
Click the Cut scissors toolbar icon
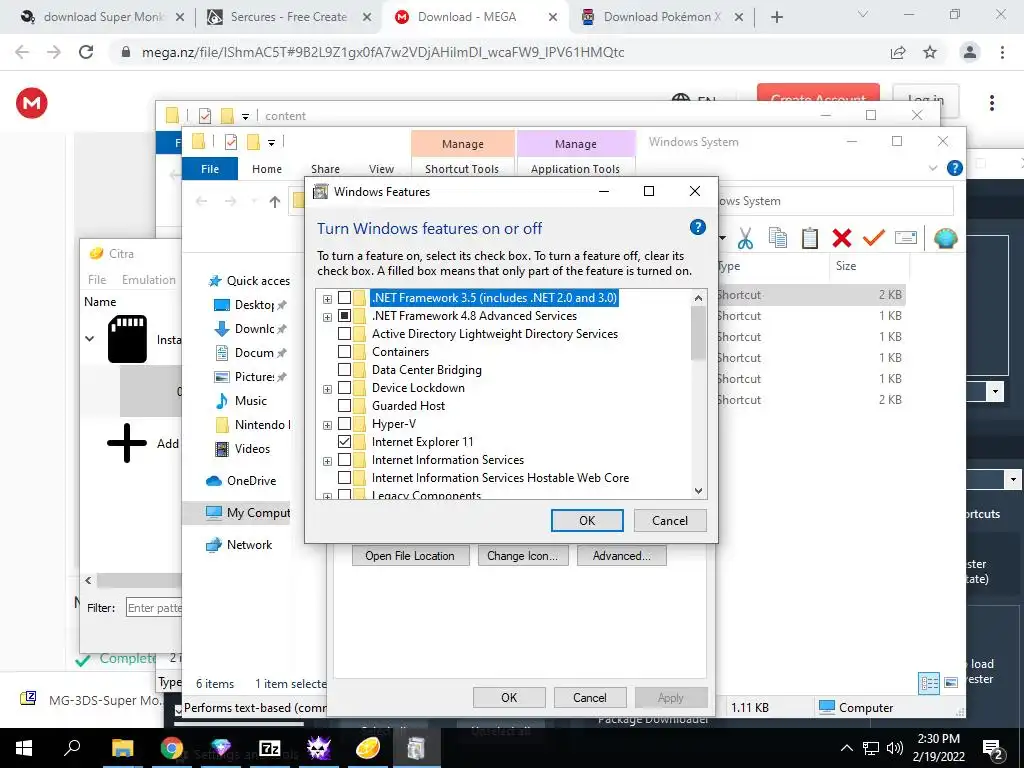click(745, 238)
